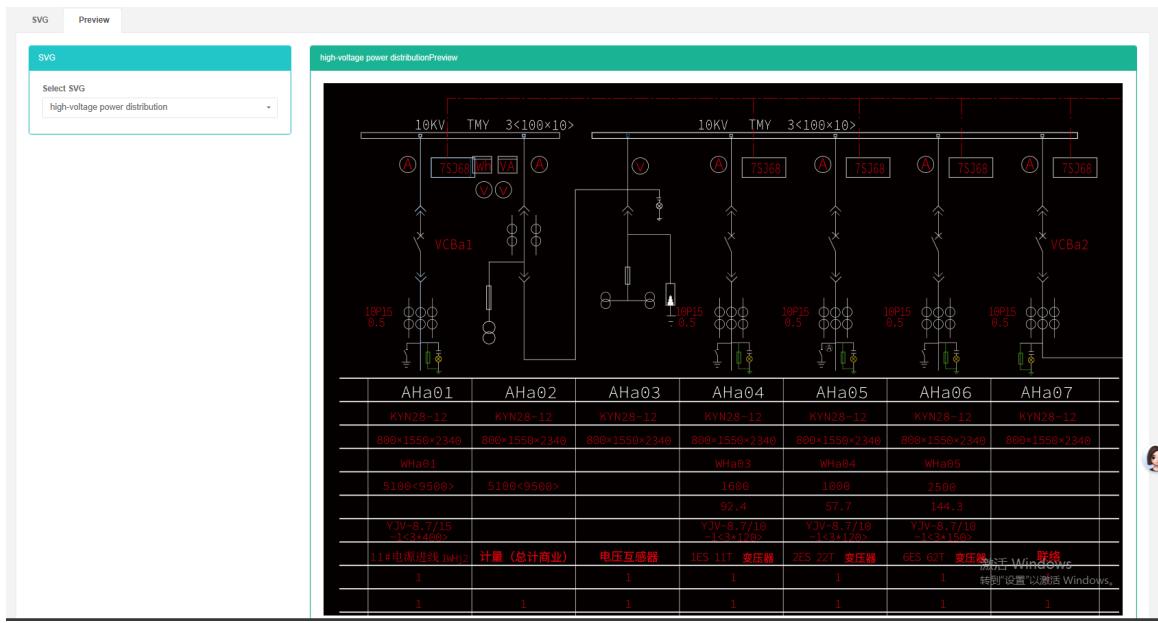The height and width of the screenshot is (623, 1158).
Task: Select the VCBa2 circuit breaker switch symbol
Action: point(1042,241)
